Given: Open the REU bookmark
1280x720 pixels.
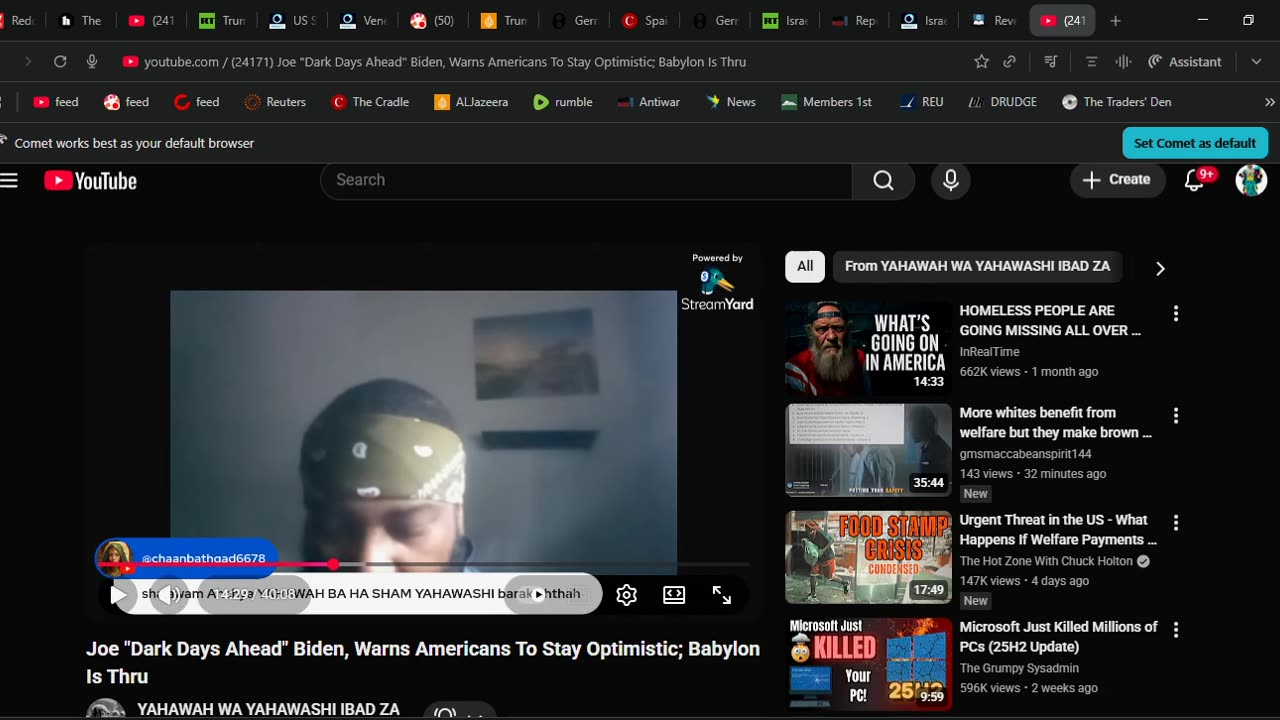Looking at the screenshot, I should 921,102.
